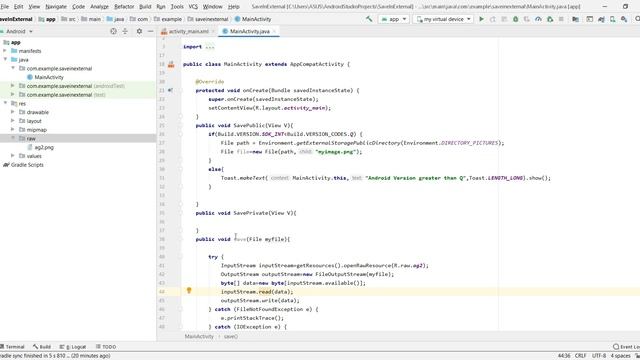Screen dimensions: 640x360
Task: Open the Refactor menu
Action: tap(124, 7)
